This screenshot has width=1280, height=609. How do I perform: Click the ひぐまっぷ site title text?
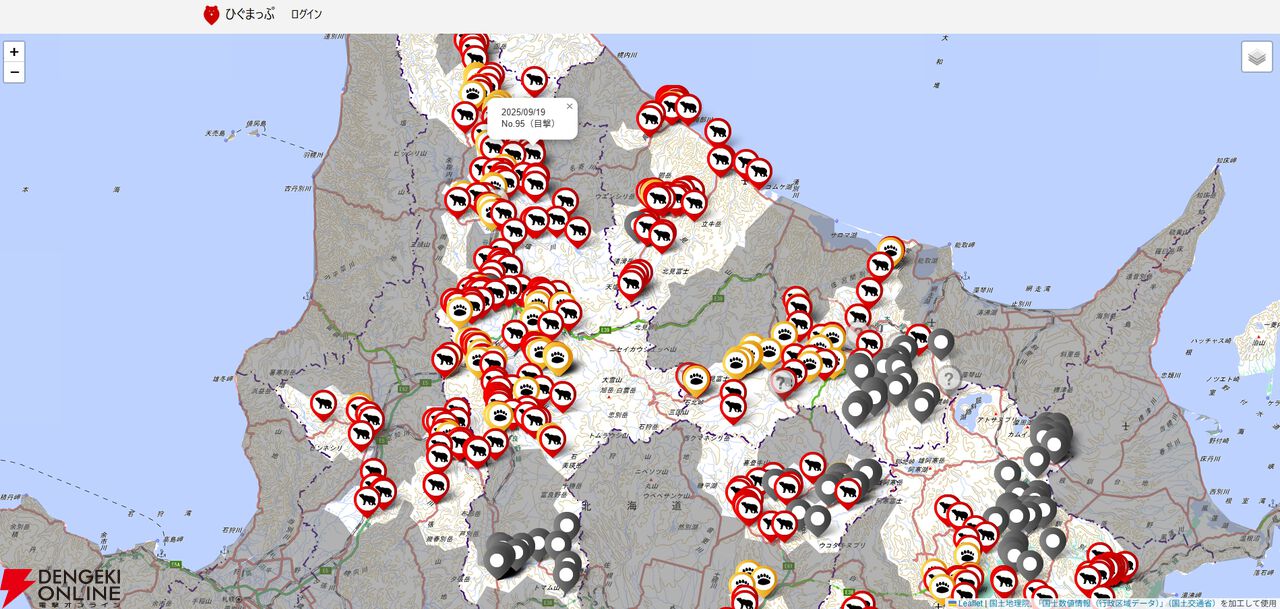[x=249, y=14]
